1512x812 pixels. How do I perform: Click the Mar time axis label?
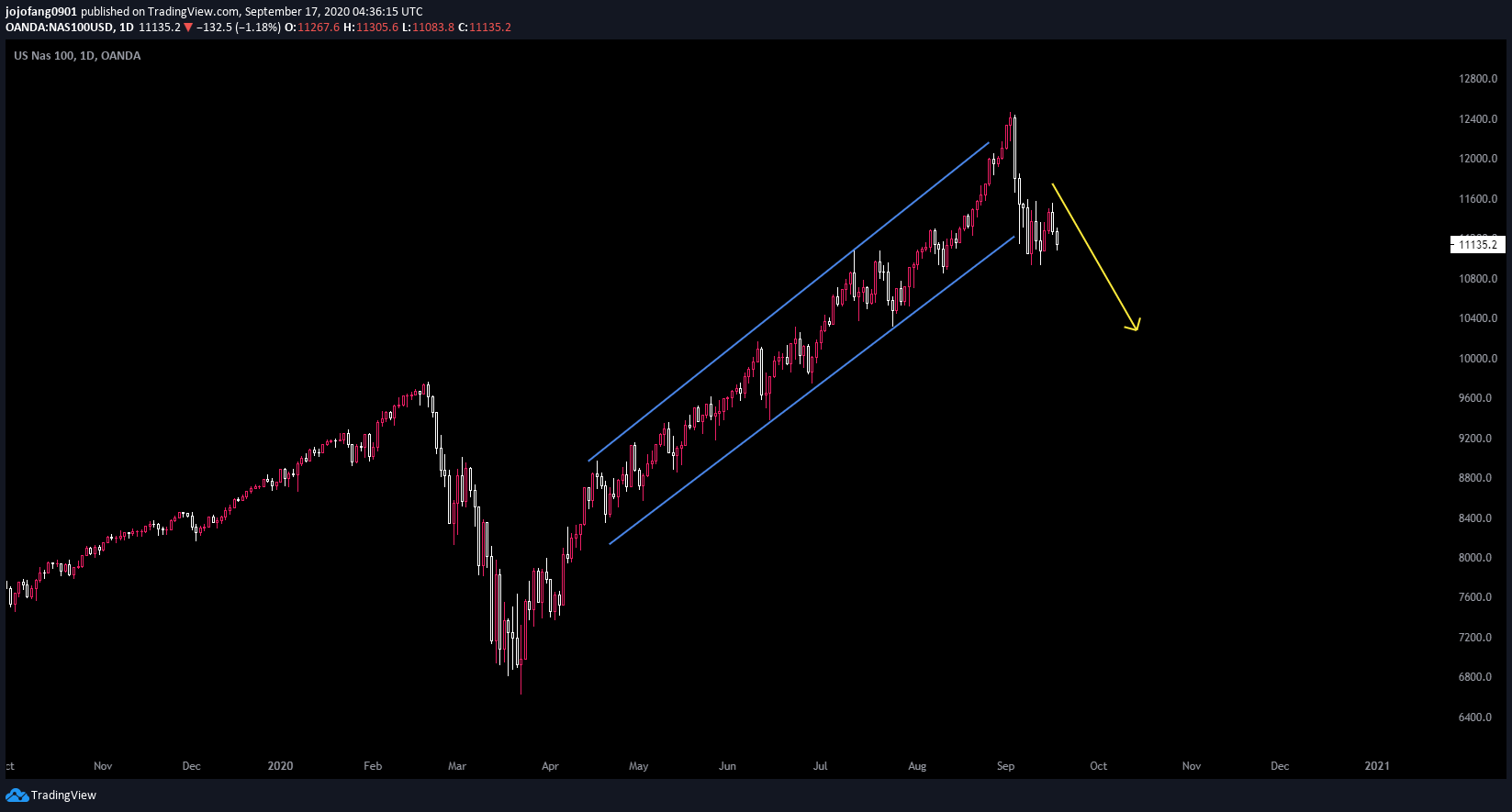click(x=457, y=766)
